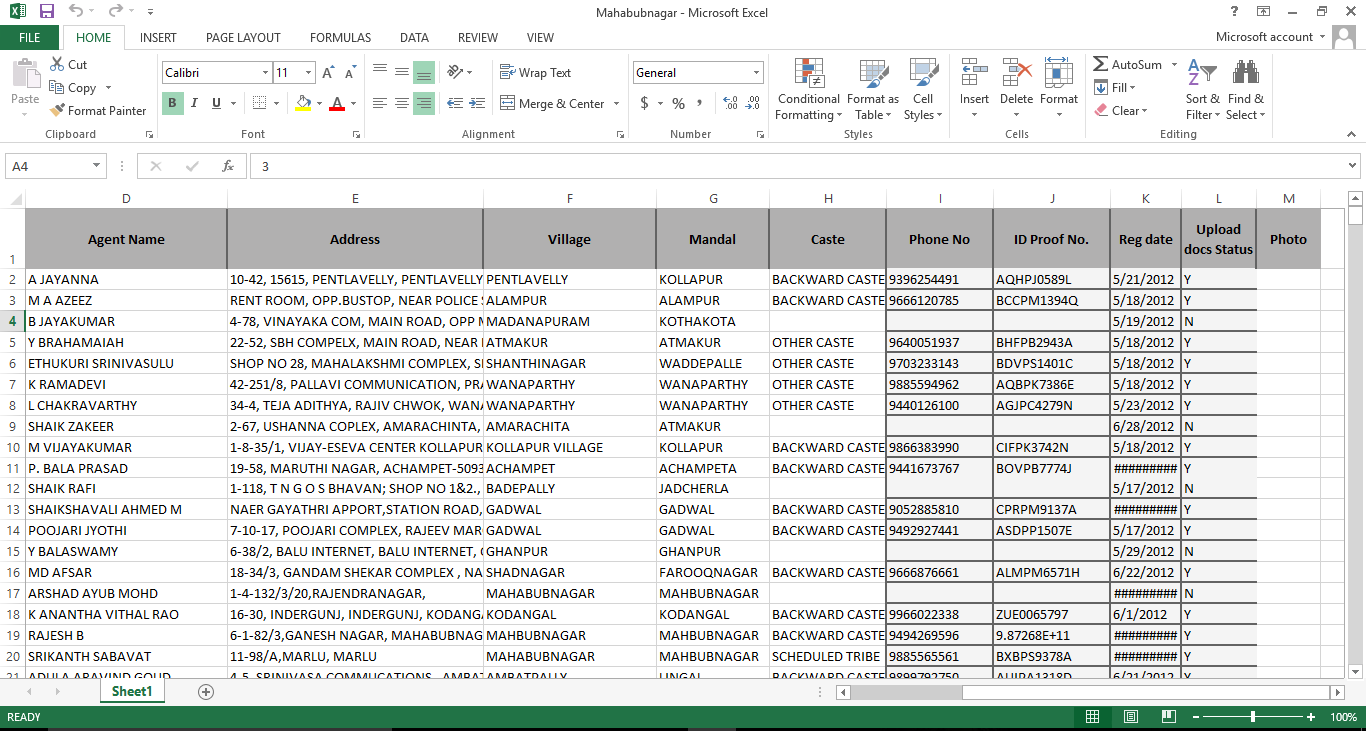Toggle bold formatting on the selection
1366x731 pixels.
[170, 103]
